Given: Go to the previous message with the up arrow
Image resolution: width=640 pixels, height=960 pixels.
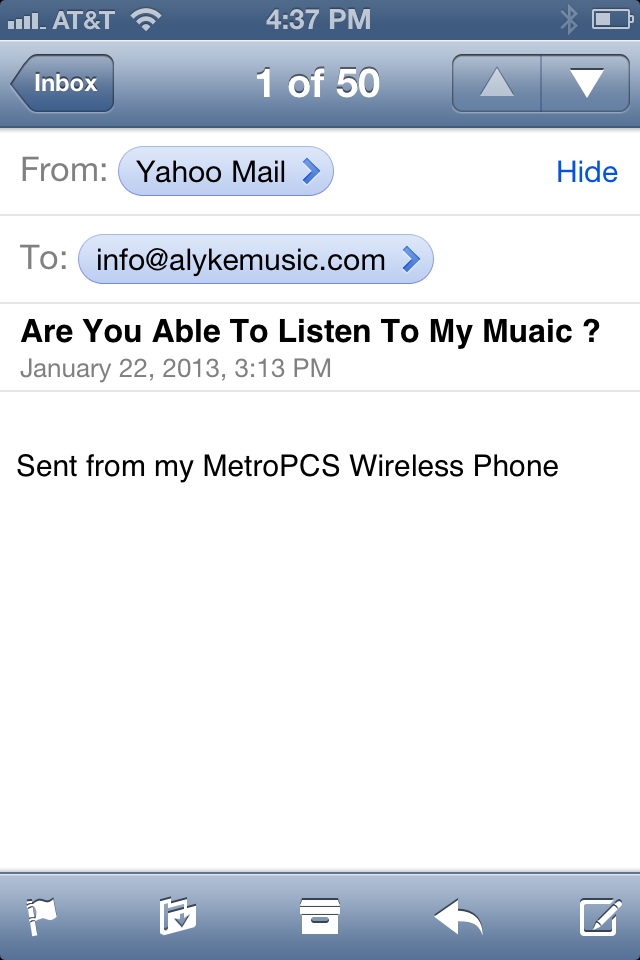Looking at the screenshot, I should (x=497, y=83).
